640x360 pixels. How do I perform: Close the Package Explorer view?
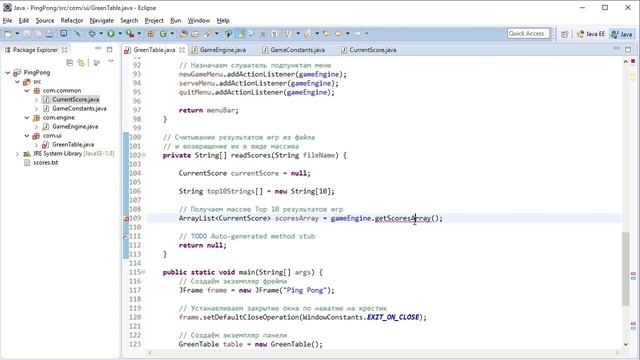pyautogui.click(x=64, y=50)
